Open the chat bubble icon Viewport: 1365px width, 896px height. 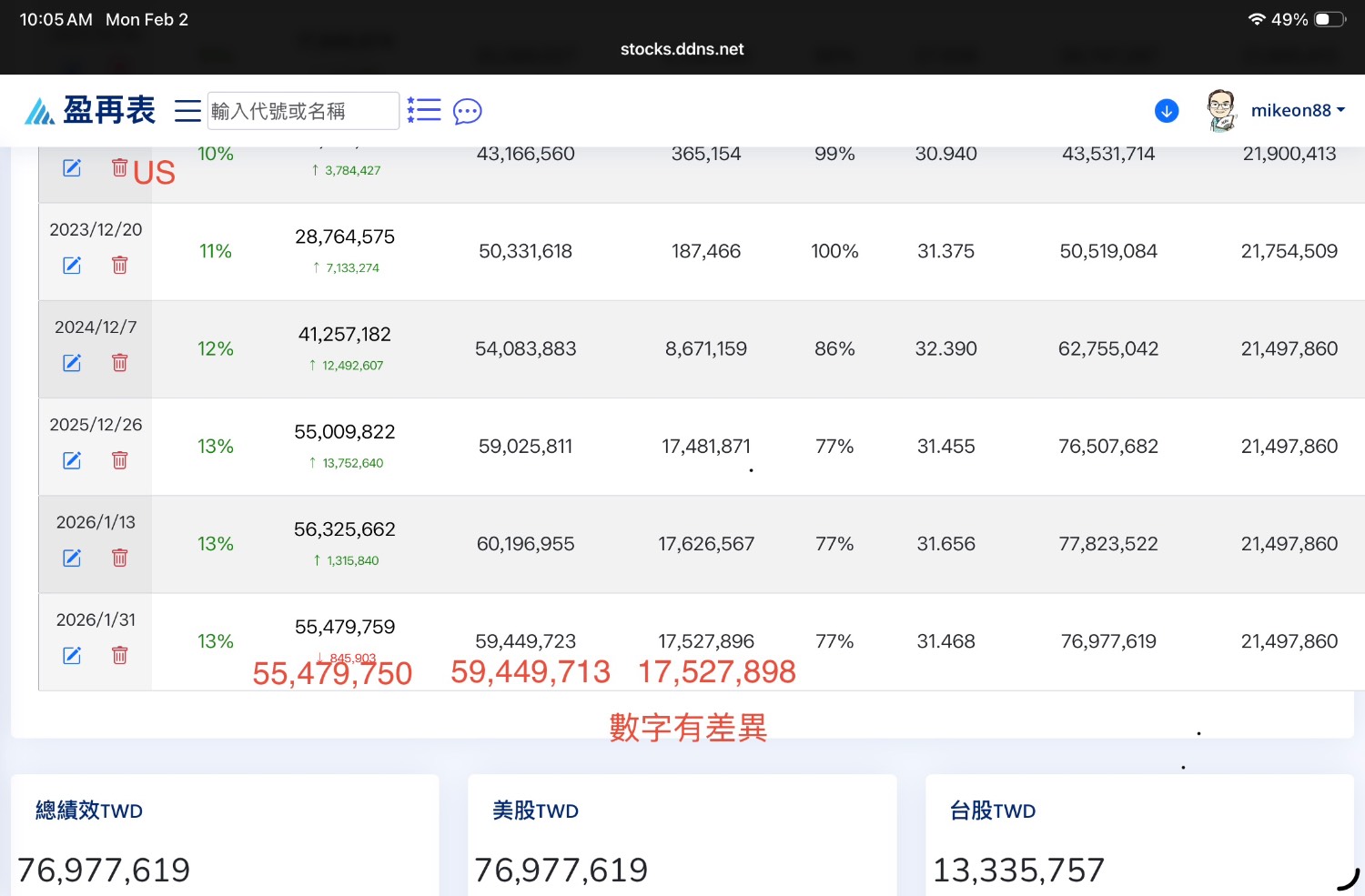[x=467, y=111]
